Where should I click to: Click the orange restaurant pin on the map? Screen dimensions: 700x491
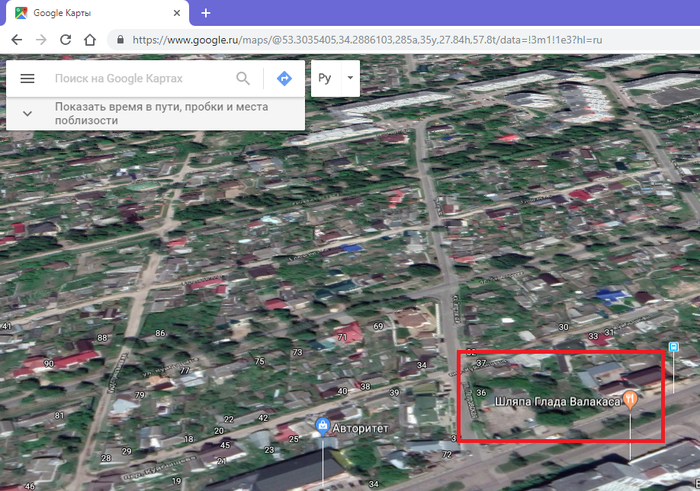coord(631,401)
